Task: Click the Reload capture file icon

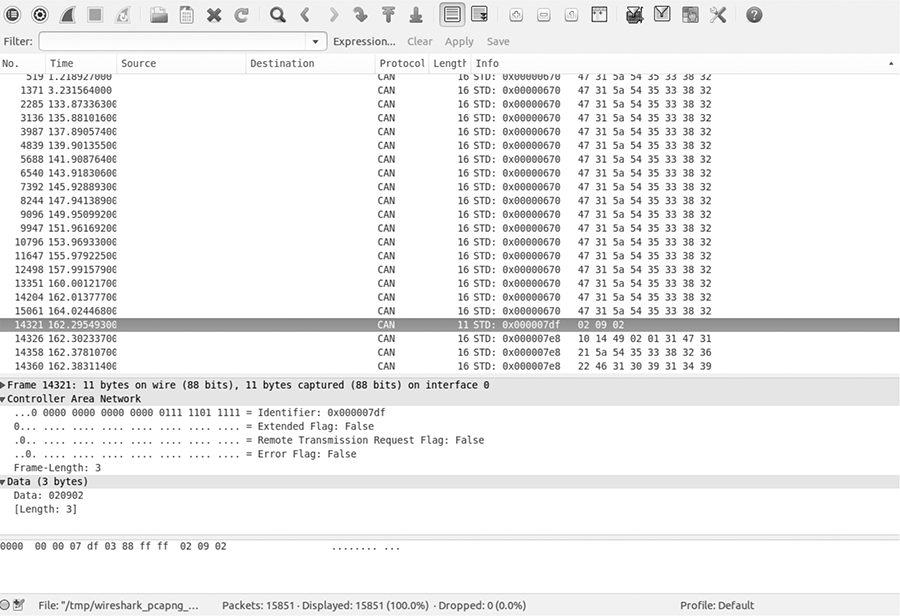Action: click(241, 15)
